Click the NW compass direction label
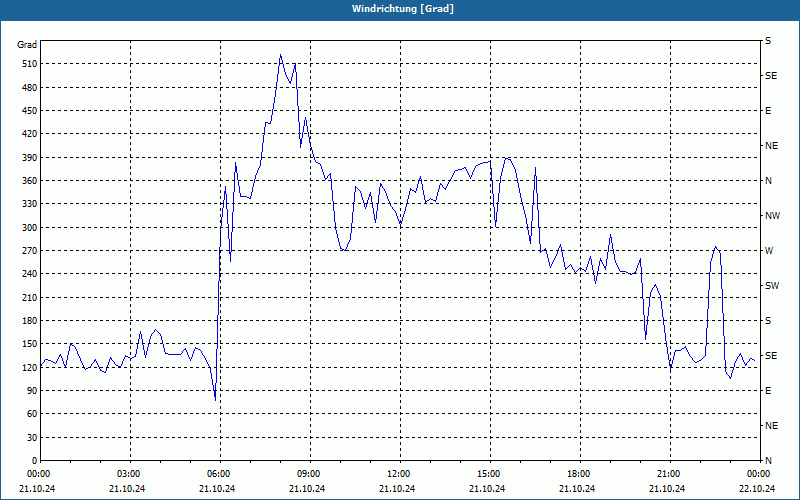This screenshot has height=500, width=800. click(x=772, y=216)
